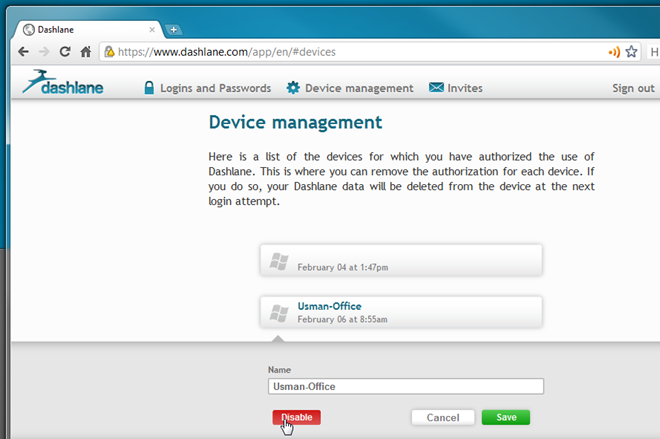Click the red Disable button
Viewport: 660px width, 439px height.
296,417
